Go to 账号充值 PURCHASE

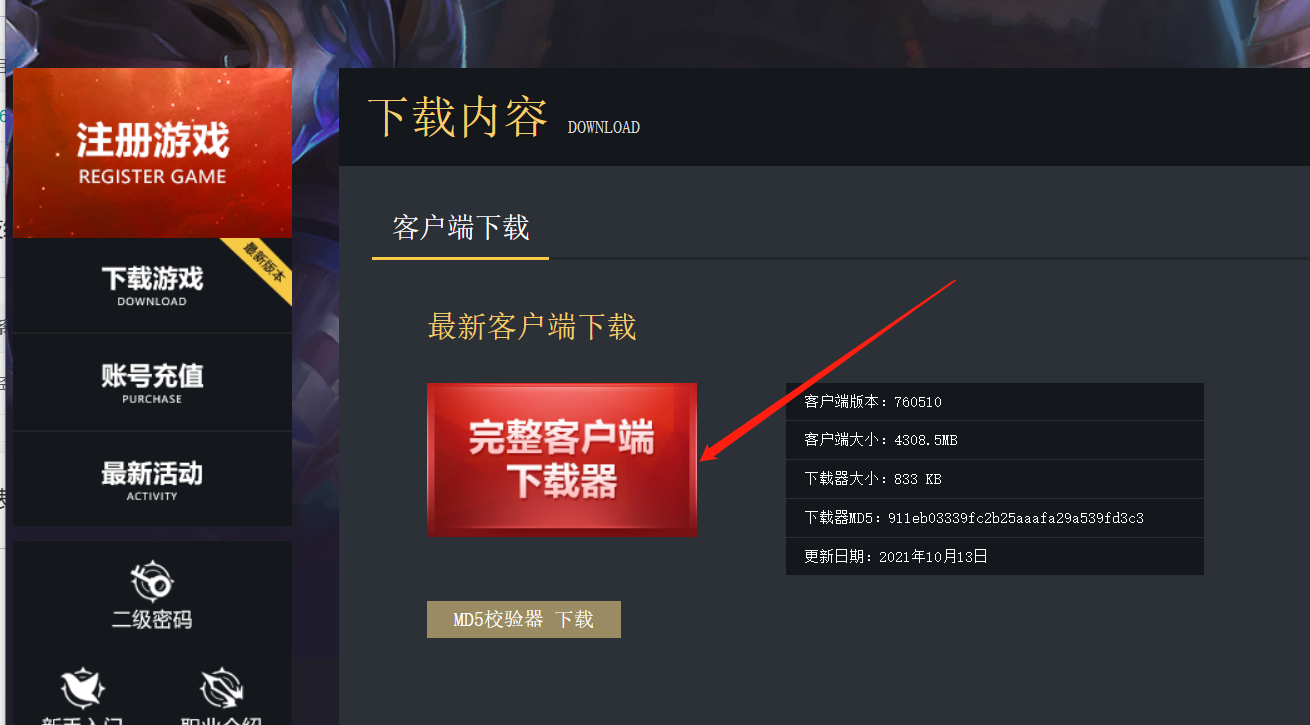tap(152, 383)
